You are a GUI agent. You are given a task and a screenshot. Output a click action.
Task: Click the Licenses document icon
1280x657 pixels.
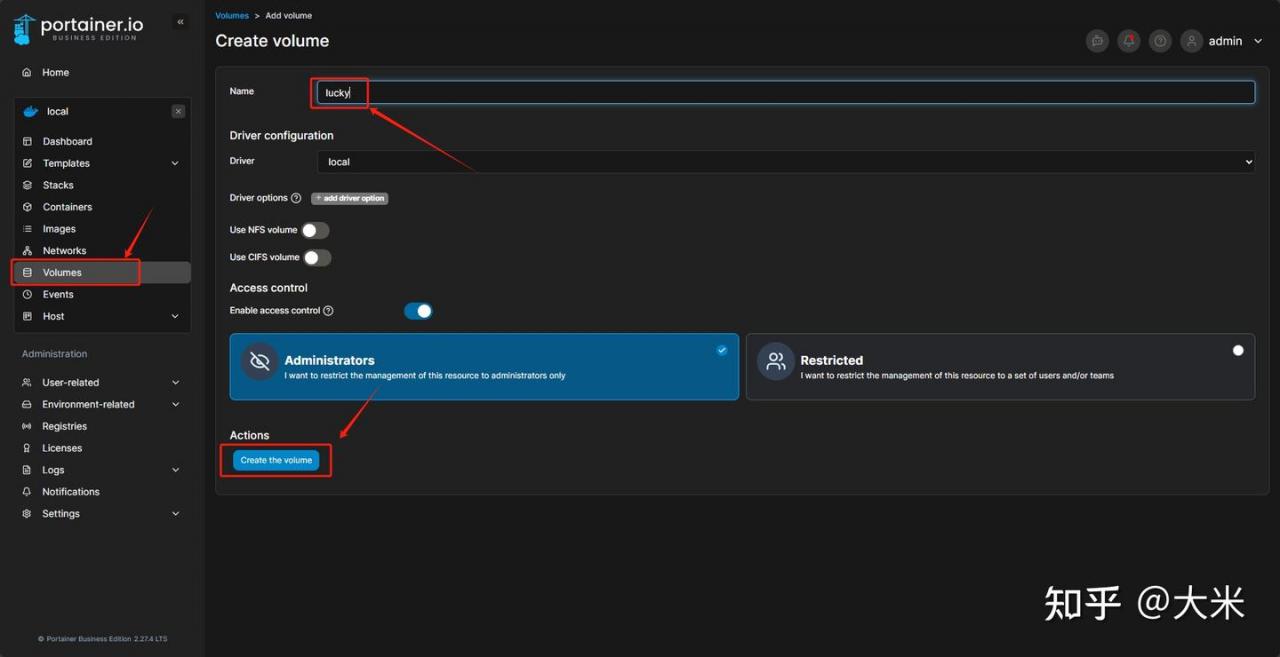pyautogui.click(x=27, y=449)
